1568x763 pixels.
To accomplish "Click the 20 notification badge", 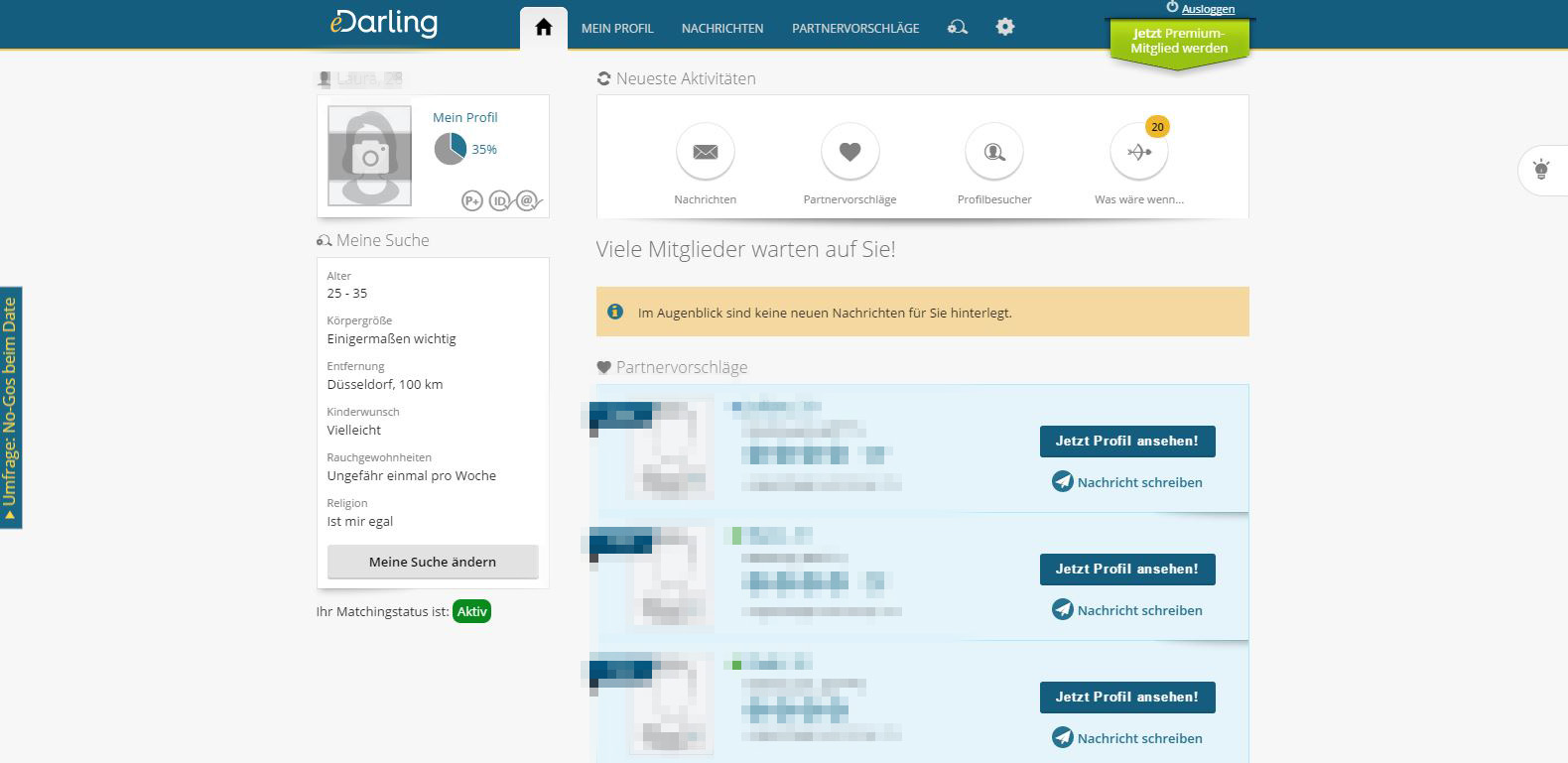I will tap(1157, 127).
